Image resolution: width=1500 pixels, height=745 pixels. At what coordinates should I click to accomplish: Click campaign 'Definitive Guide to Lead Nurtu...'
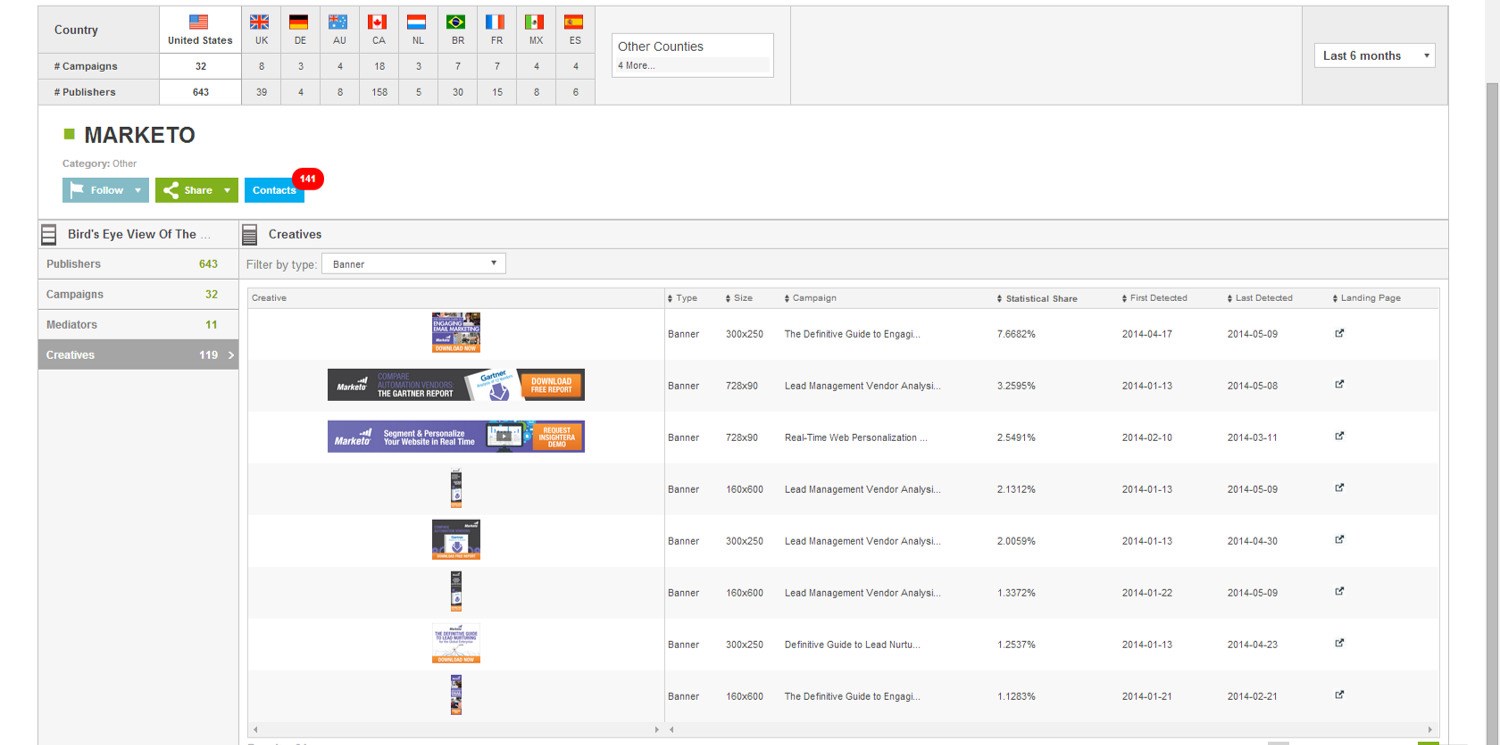point(852,645)
